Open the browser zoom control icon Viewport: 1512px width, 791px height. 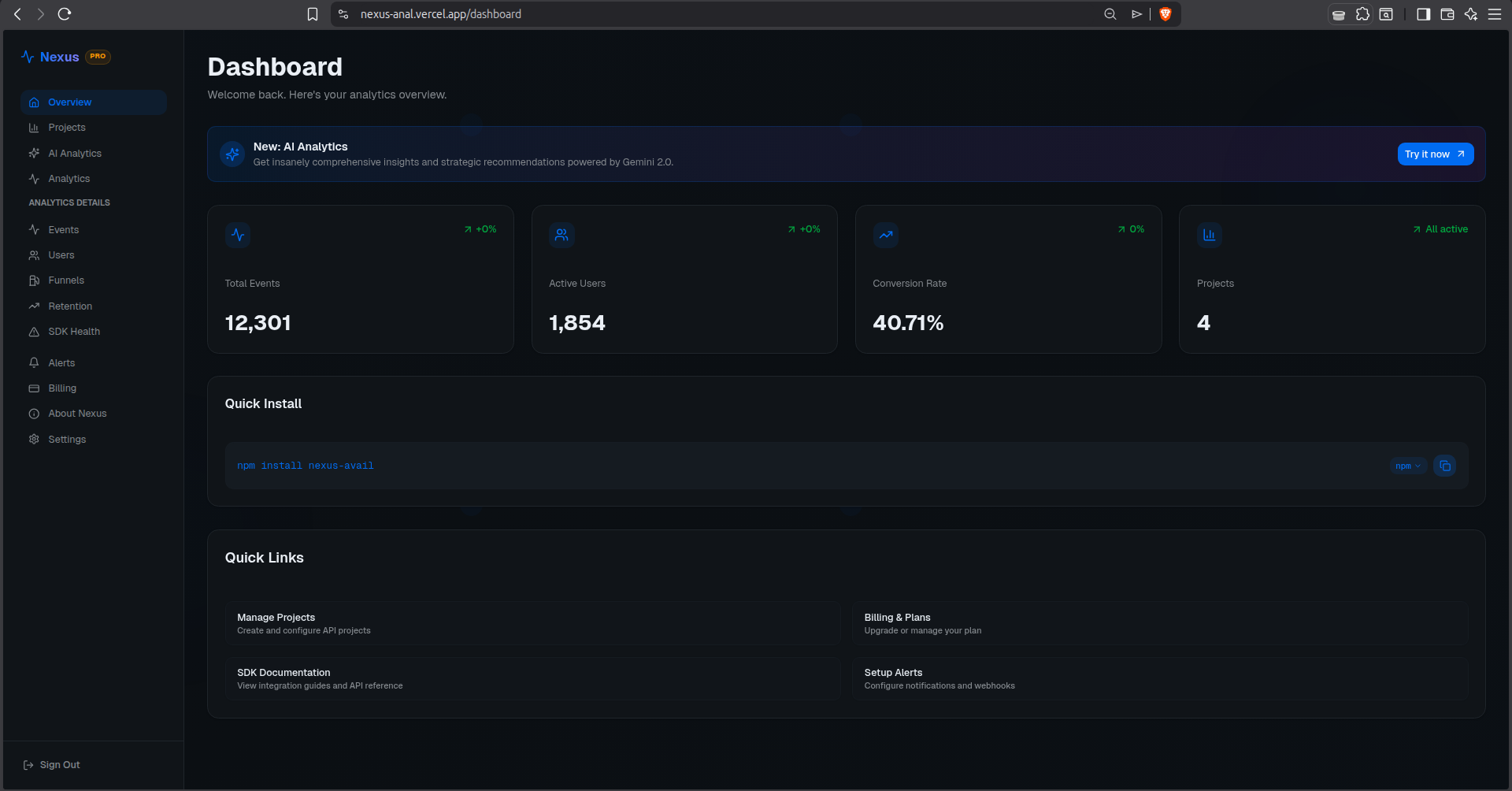tap(1110, 14)
